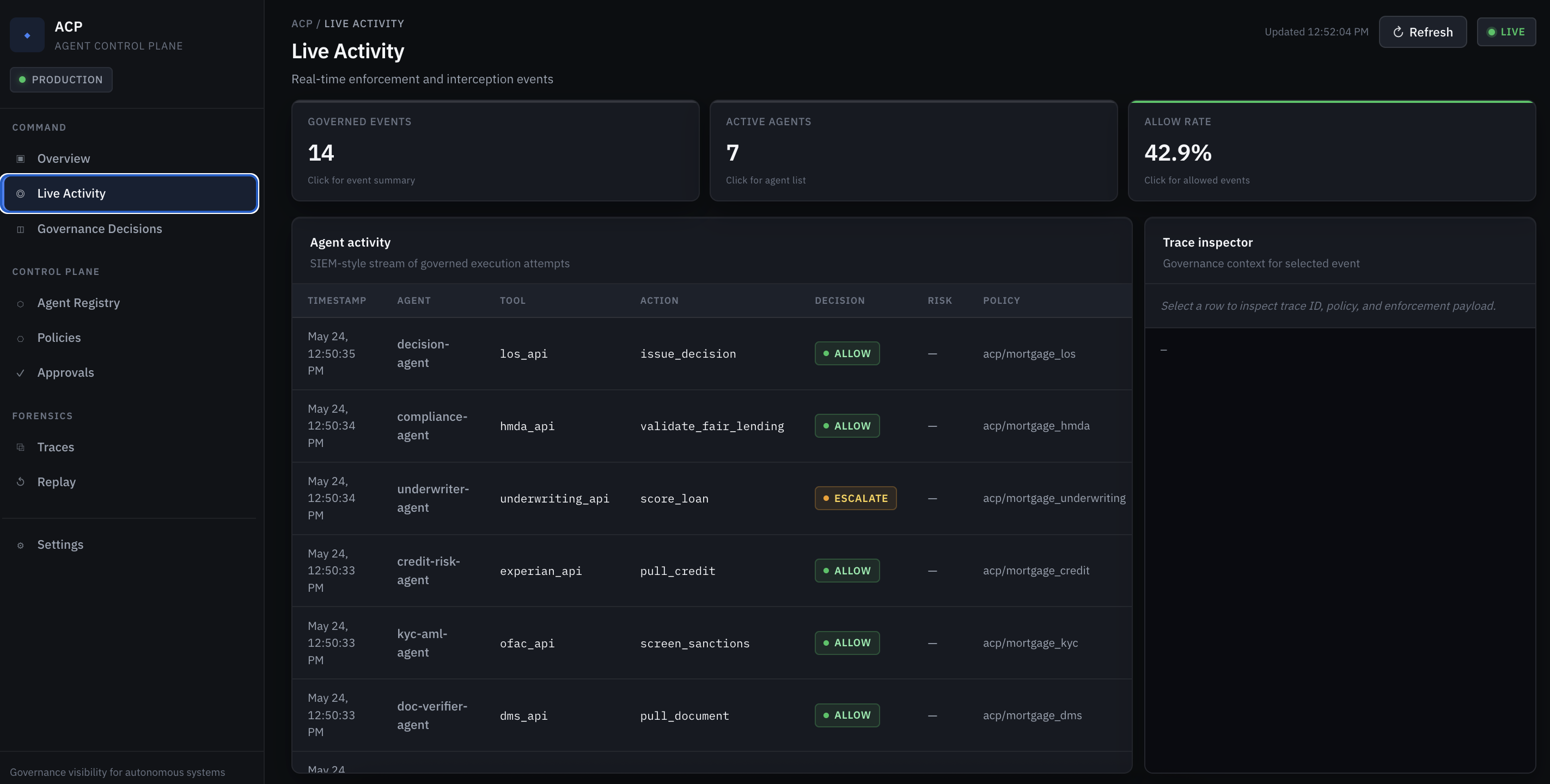Click the AGENT column header
The width and height of the screenshot is (1550, 784).
pyautogui.click(x=413, y=300)
